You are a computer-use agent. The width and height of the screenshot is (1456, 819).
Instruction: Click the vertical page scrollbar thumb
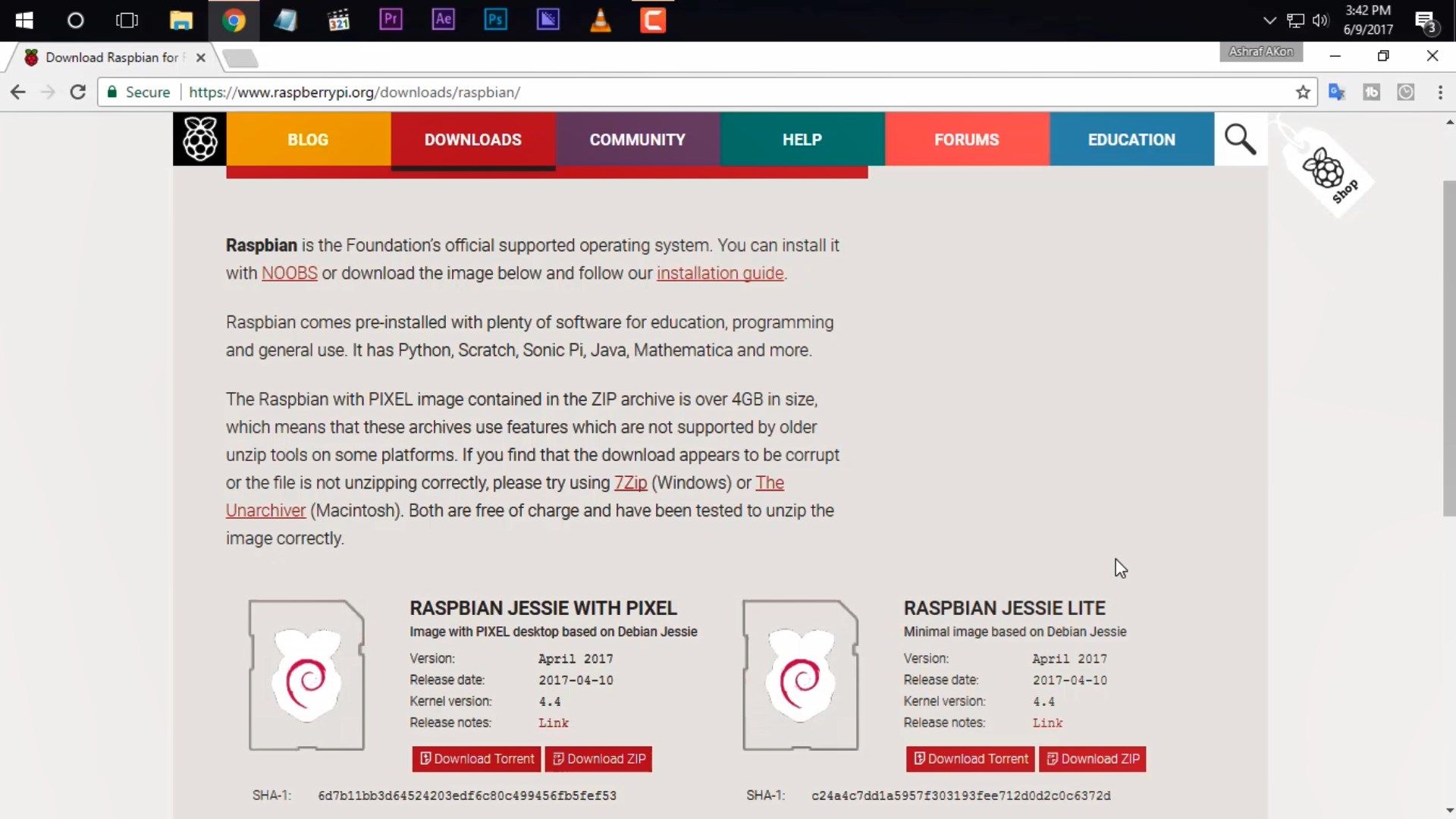1448,349
